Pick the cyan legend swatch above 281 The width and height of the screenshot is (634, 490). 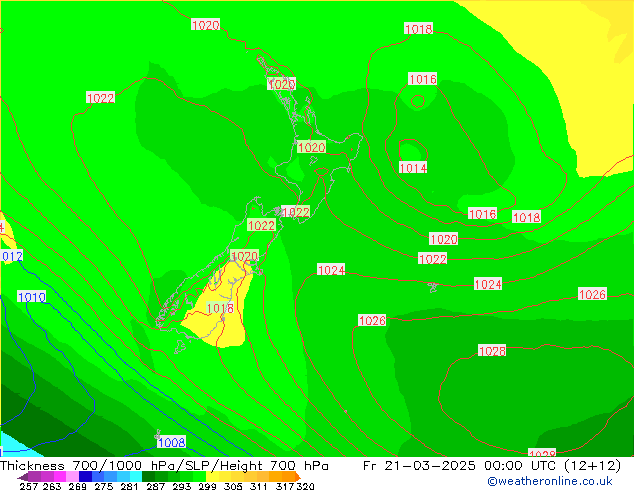click(136, 476)
